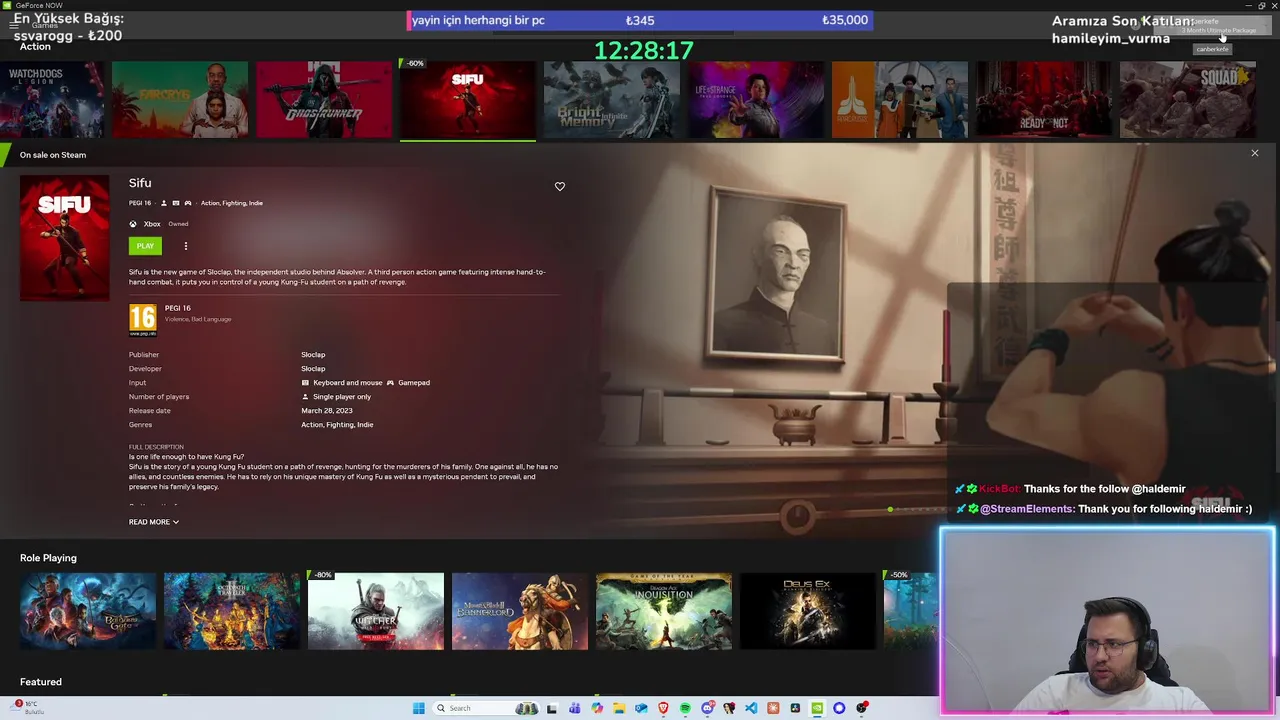The image size is (1280, 720).
Task: Open the Baldur's Gate 3 tile
Action: coord(88,611)
